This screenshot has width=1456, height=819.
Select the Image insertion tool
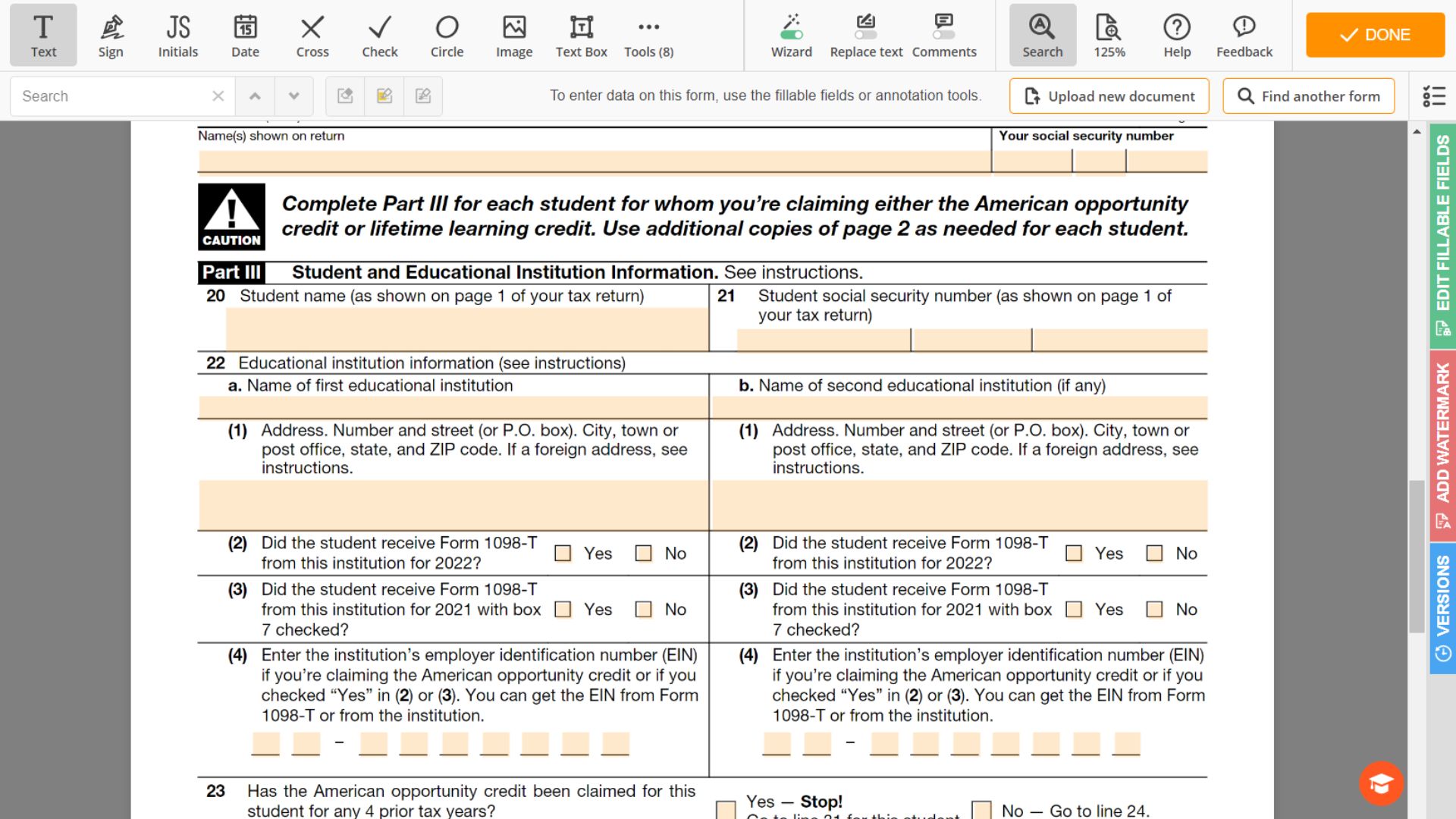[513, 34]
